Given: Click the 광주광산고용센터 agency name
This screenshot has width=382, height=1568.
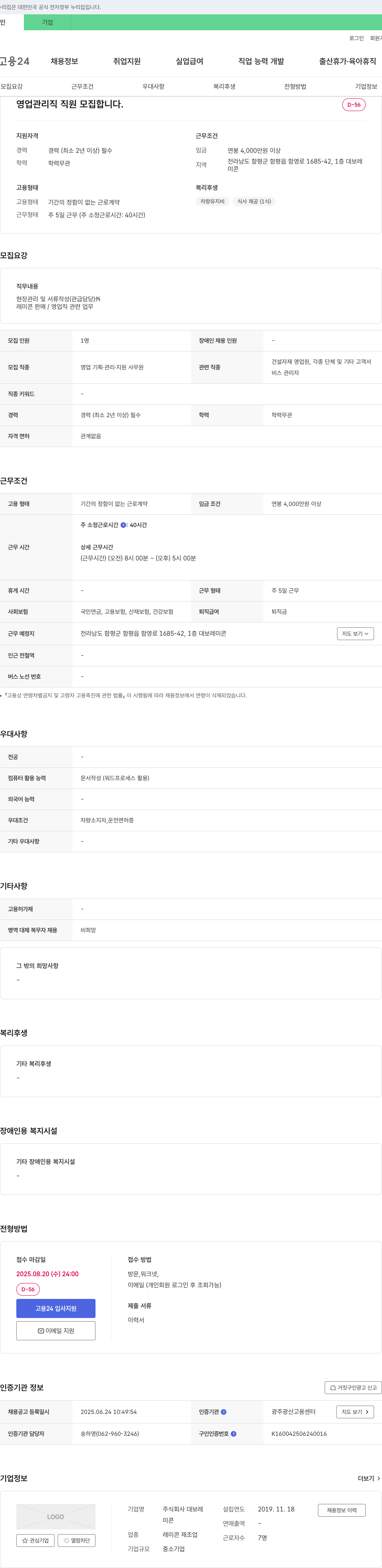Looking at the screenshot, I should point(293,1412).
